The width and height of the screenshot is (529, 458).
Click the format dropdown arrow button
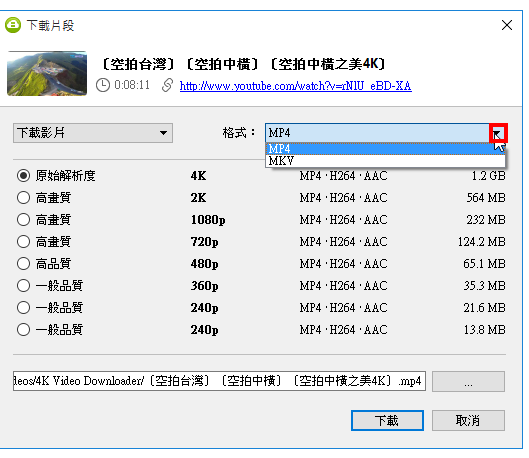[x=498, y=133]
